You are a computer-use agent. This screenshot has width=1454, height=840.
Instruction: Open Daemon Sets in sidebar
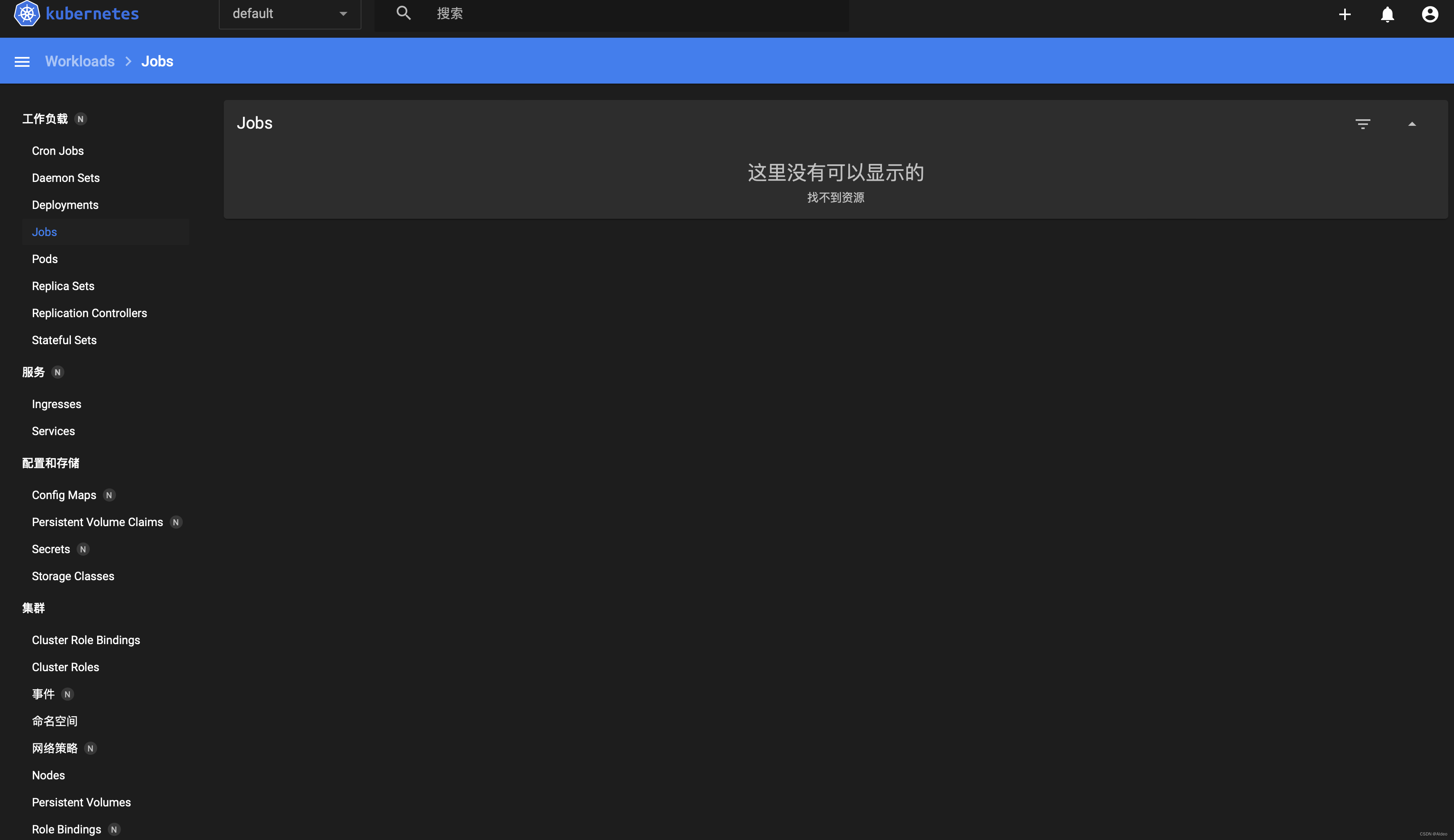pos(66,178)
